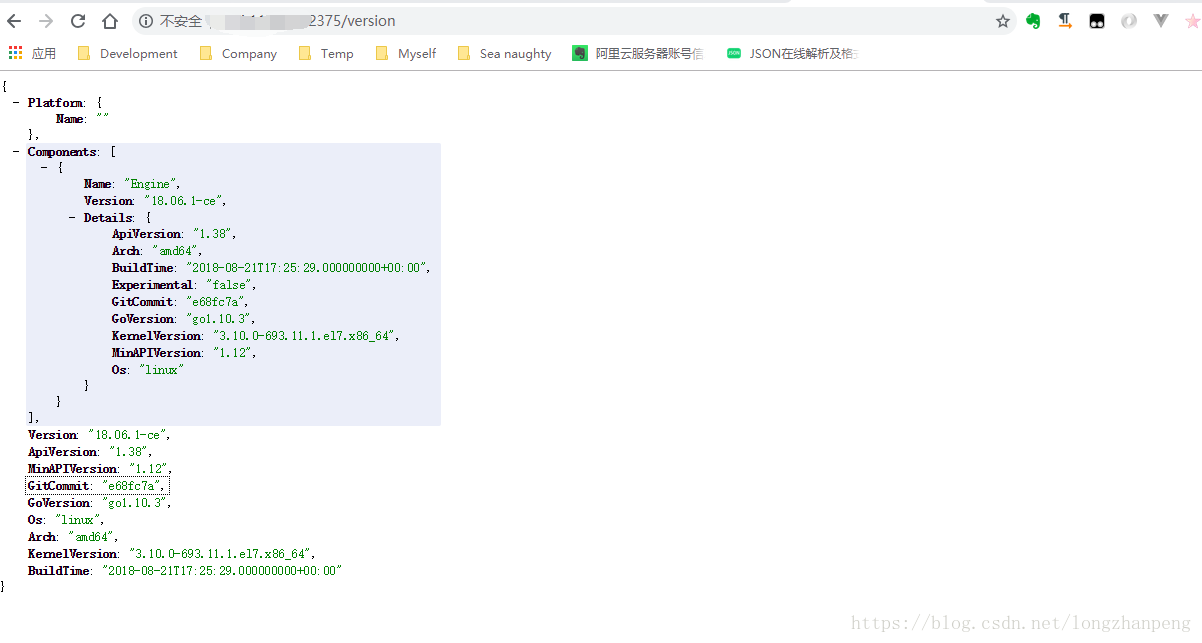
Task: Click the Details key label
Action: pyautogui.click(x=108, y=217)
